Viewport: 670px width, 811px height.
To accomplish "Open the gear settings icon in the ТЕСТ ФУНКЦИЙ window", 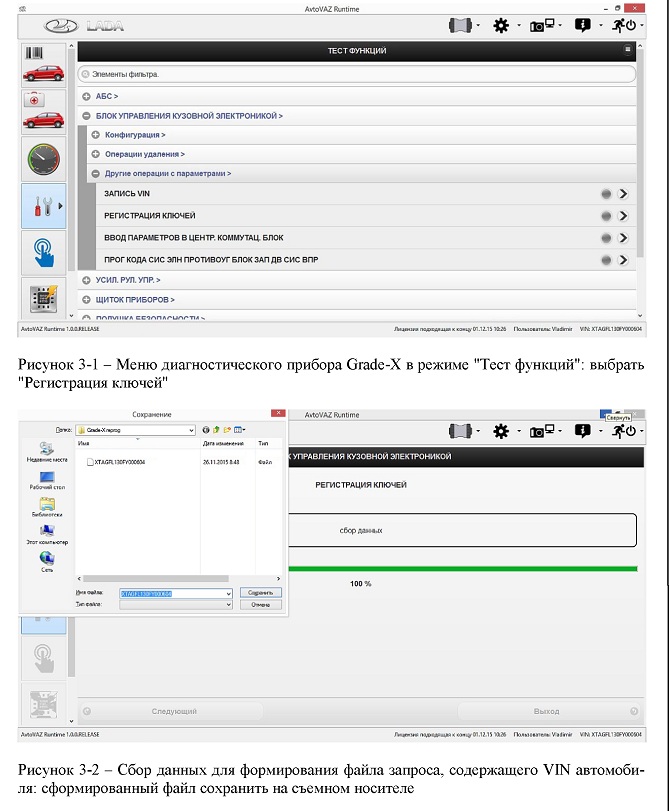I will pyautogui.click(x=500, y=25).
